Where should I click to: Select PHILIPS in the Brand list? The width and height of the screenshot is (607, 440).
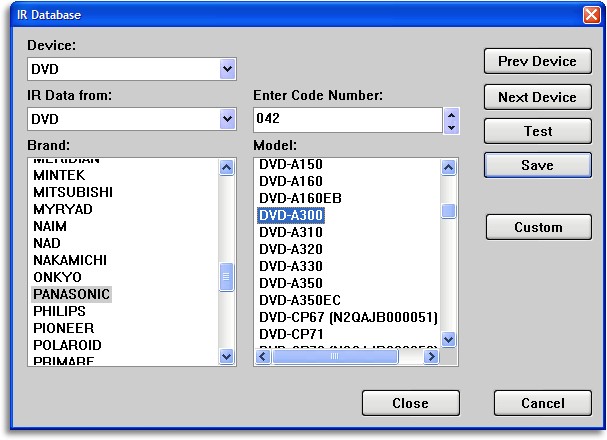[60, 311]
